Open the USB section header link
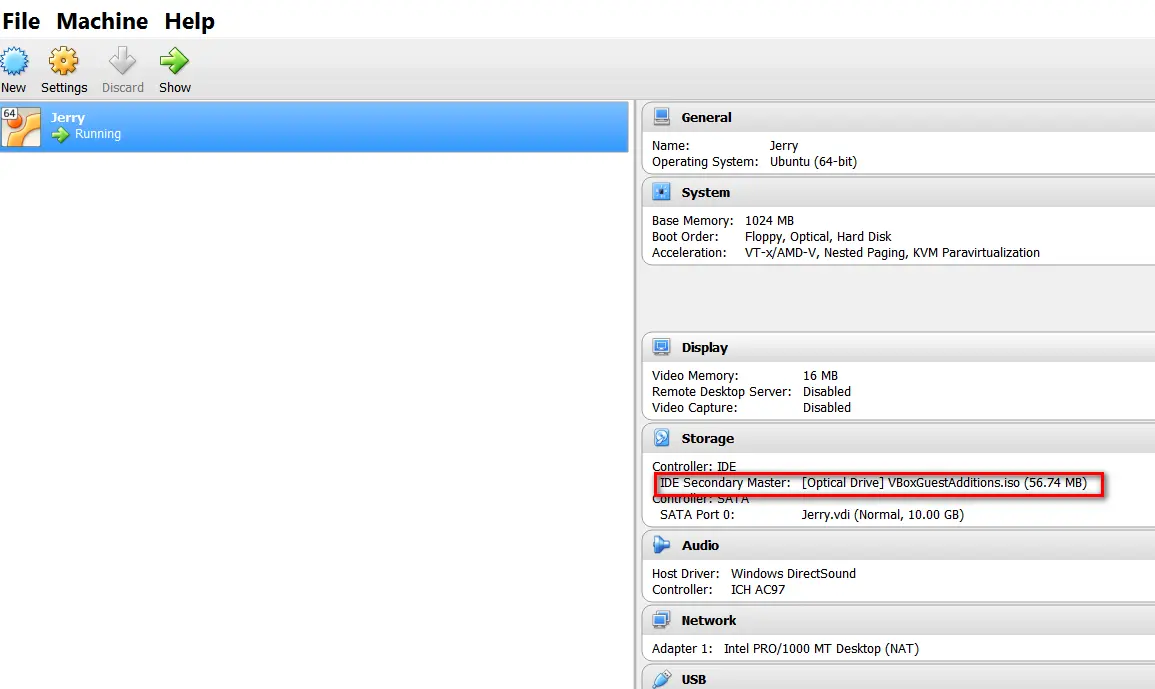Viewport: 1155px width, 689px height. point(694,679)
